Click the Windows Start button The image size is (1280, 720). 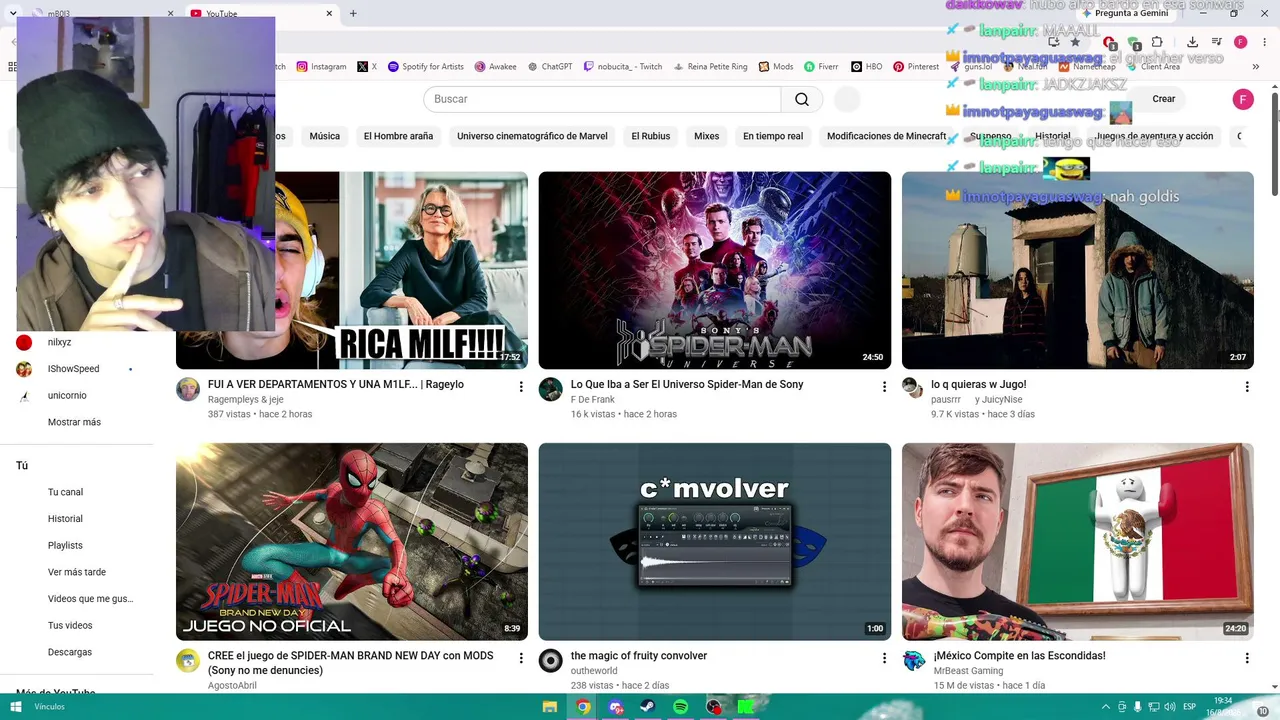16,707
